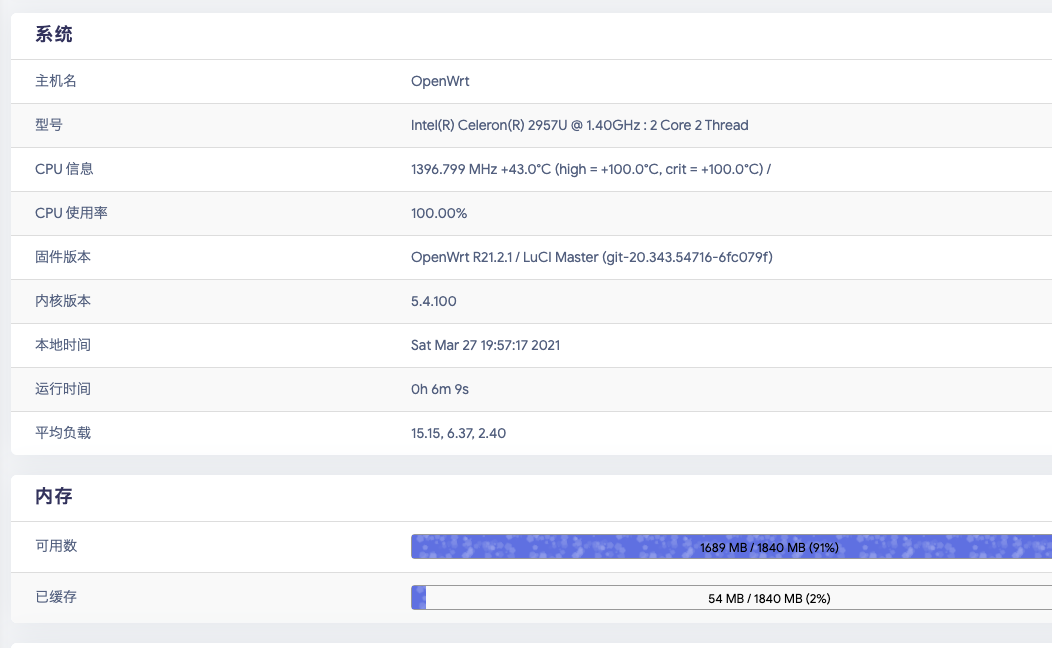Click the Intel(R) Celeron(R) 2957U model value
Viewport: 1052px width, 648px height.
(580, 125)
